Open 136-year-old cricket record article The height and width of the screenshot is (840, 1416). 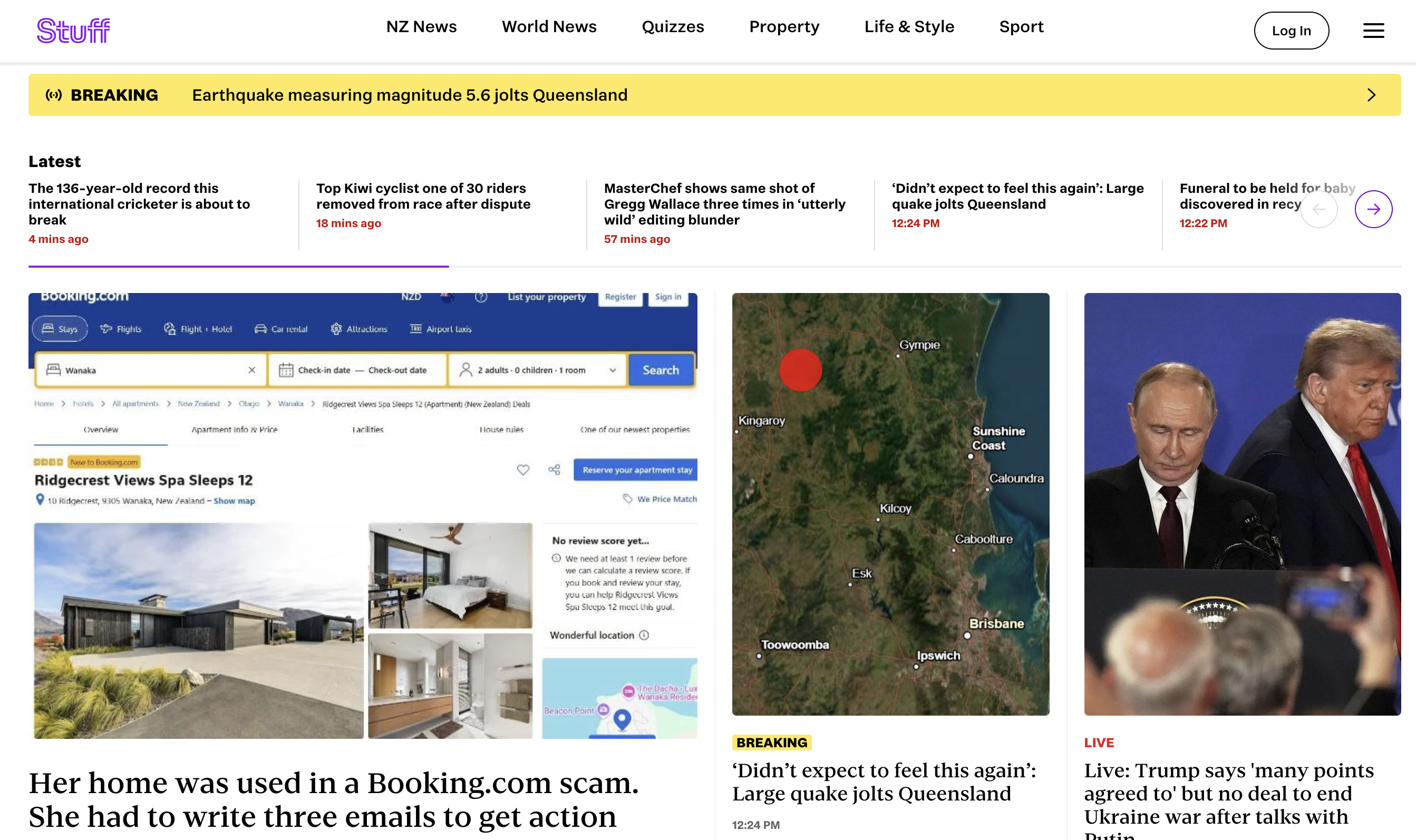[x=139, y=204]
